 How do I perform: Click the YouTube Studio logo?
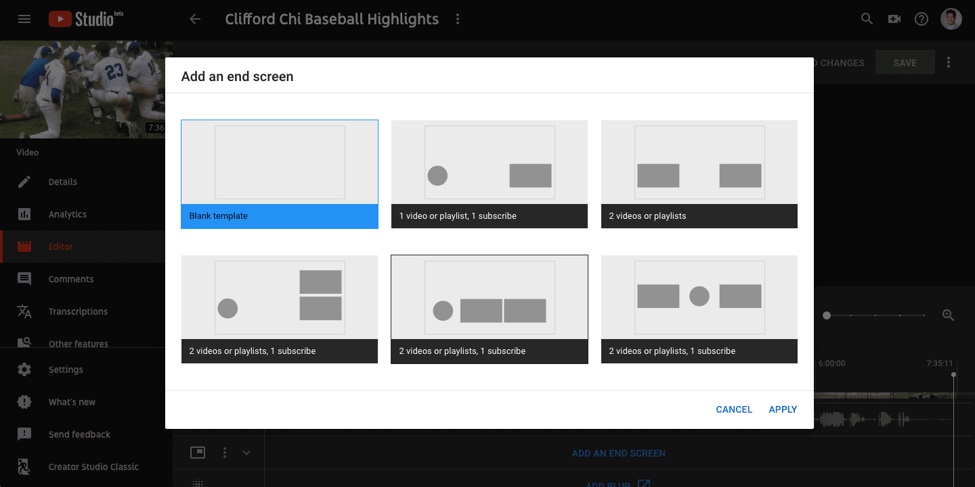[x=86, y=19]
